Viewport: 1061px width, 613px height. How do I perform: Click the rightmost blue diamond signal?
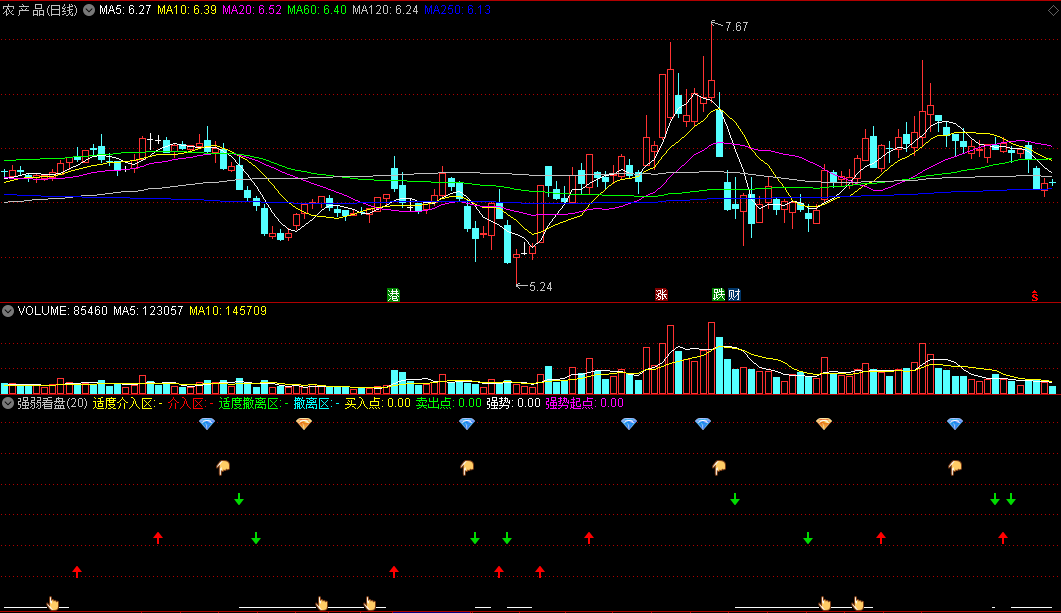point(955,424)
